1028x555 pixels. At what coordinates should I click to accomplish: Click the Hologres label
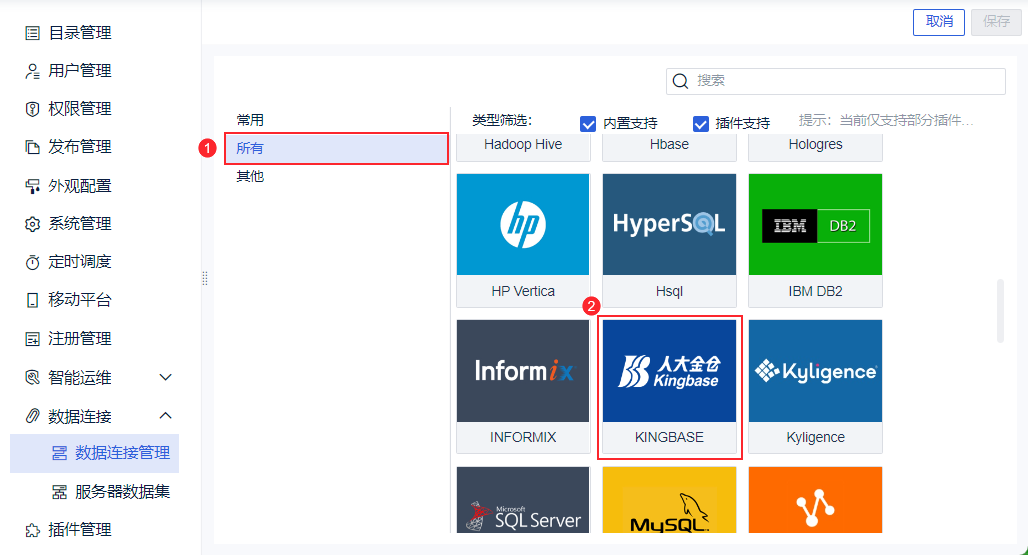coord(816,144)
